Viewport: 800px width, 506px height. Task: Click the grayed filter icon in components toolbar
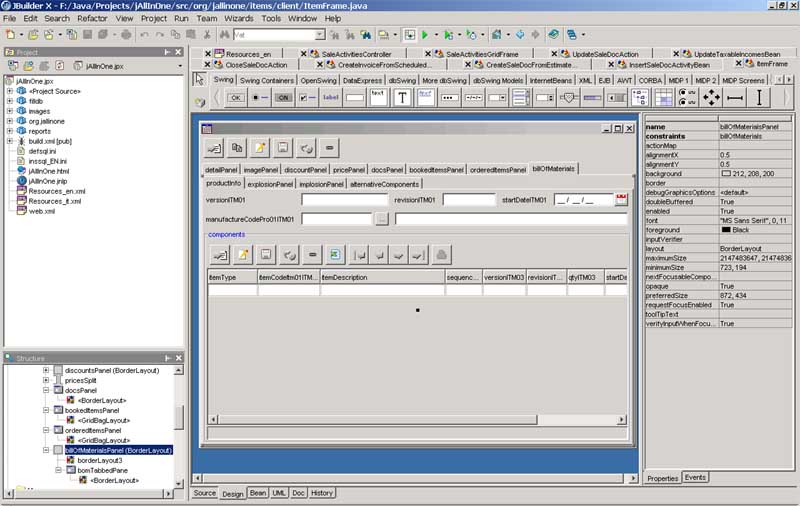point(441,255)
